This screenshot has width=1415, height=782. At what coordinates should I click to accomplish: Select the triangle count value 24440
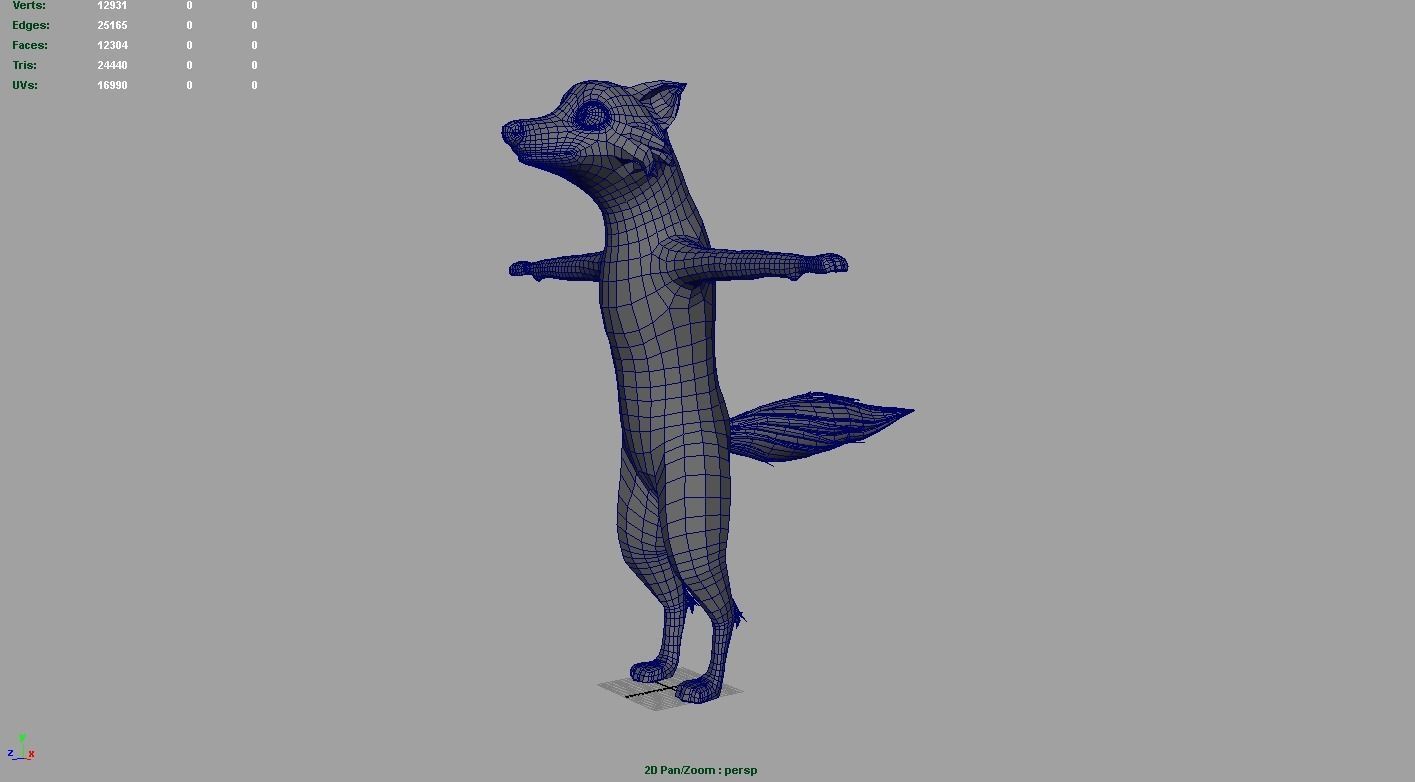pyautogui.click(x=112, y=65)
